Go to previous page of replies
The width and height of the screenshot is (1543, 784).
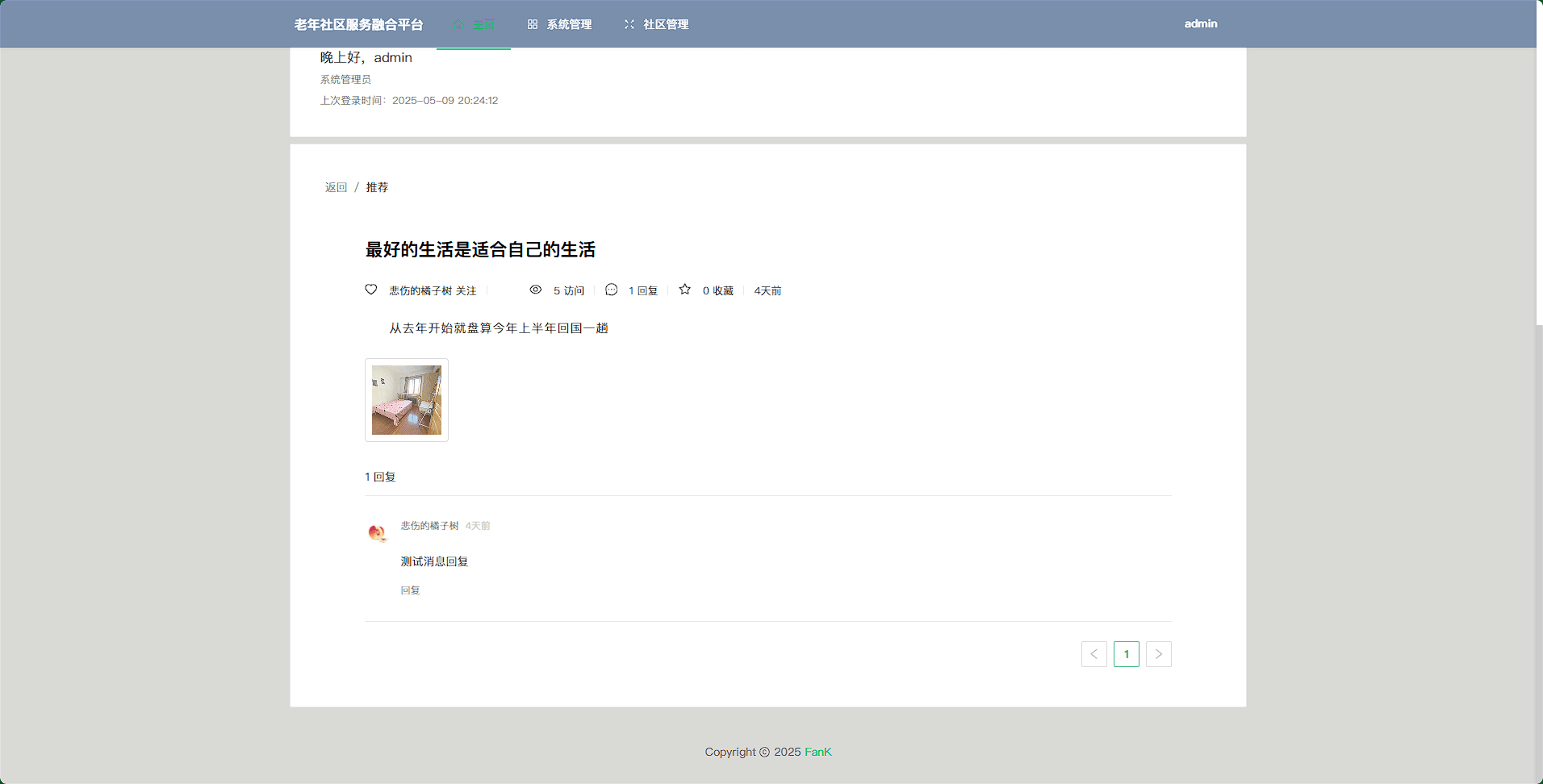(x=1093, y=654)
